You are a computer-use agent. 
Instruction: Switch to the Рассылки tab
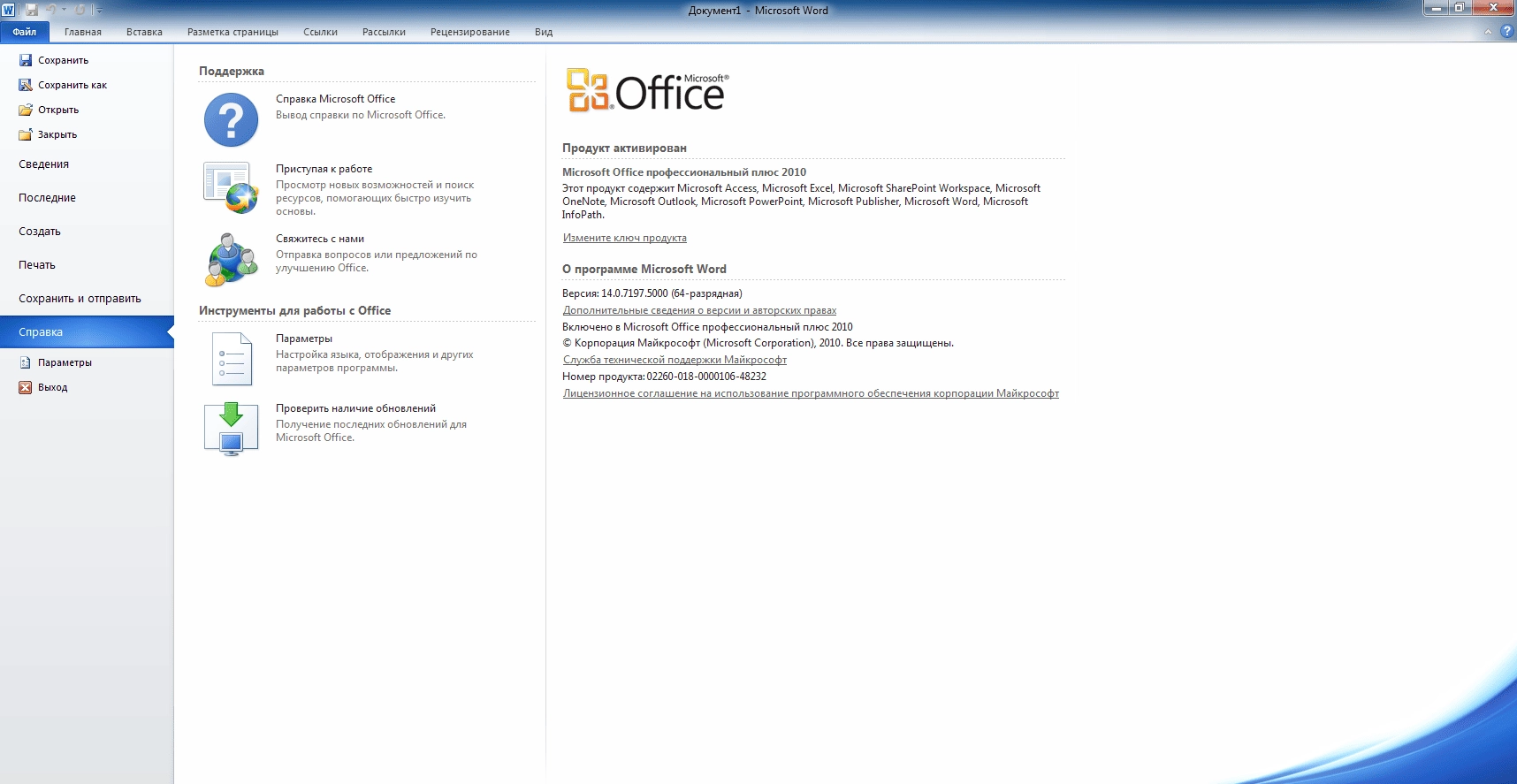click(384, 32)
